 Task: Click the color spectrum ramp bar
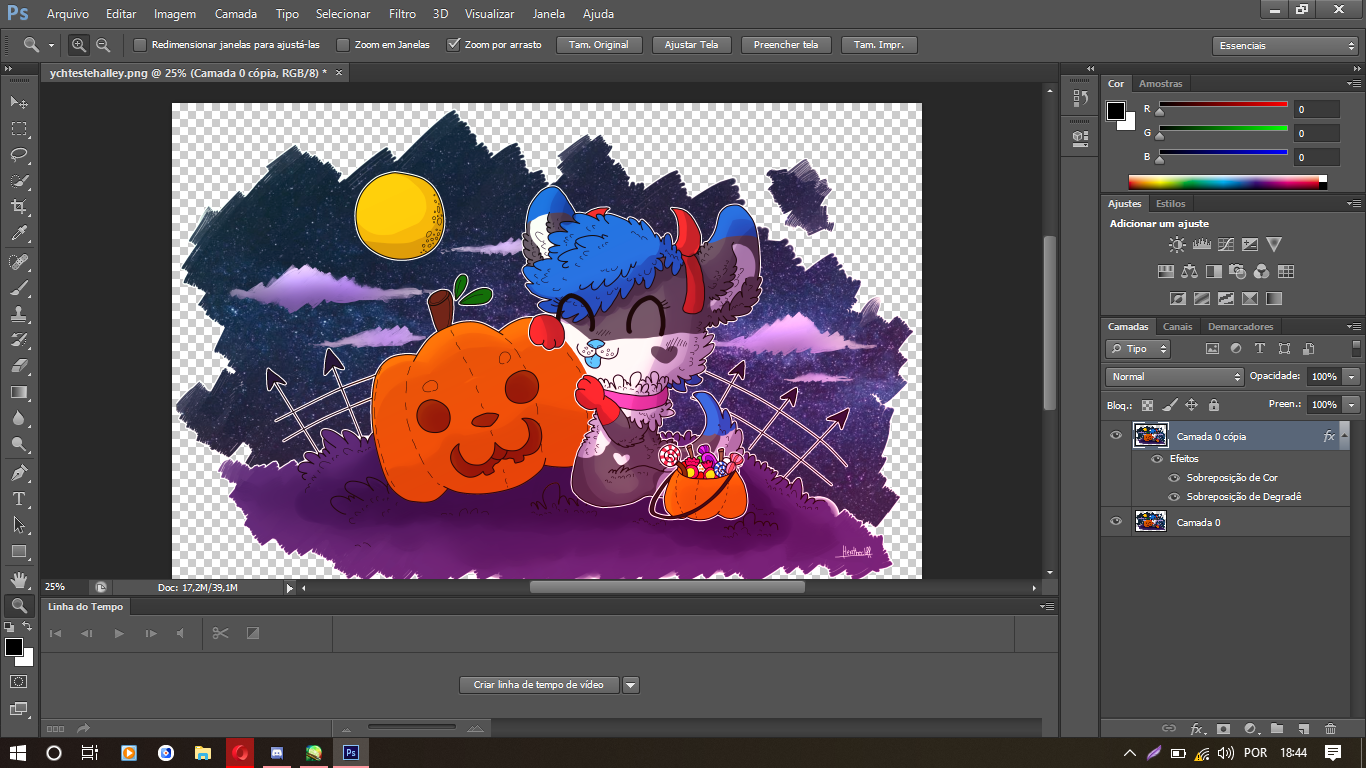pyautogui.click(x=1224, y=183)
